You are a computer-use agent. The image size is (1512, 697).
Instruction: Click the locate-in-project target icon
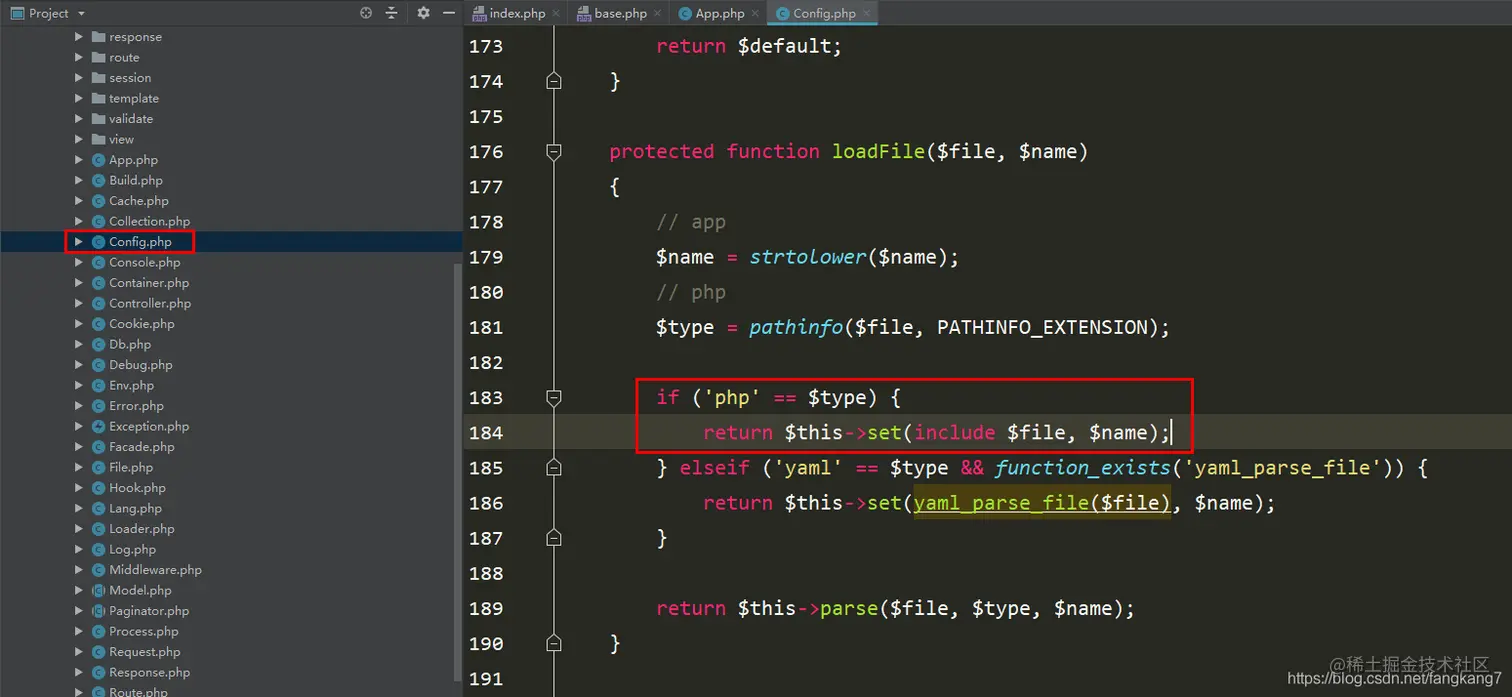(x=366, y=13)
